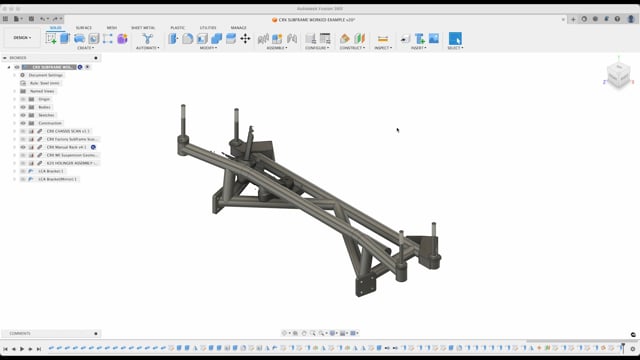Select the Hole tool

pyautogui.click(x=93, y=38)
